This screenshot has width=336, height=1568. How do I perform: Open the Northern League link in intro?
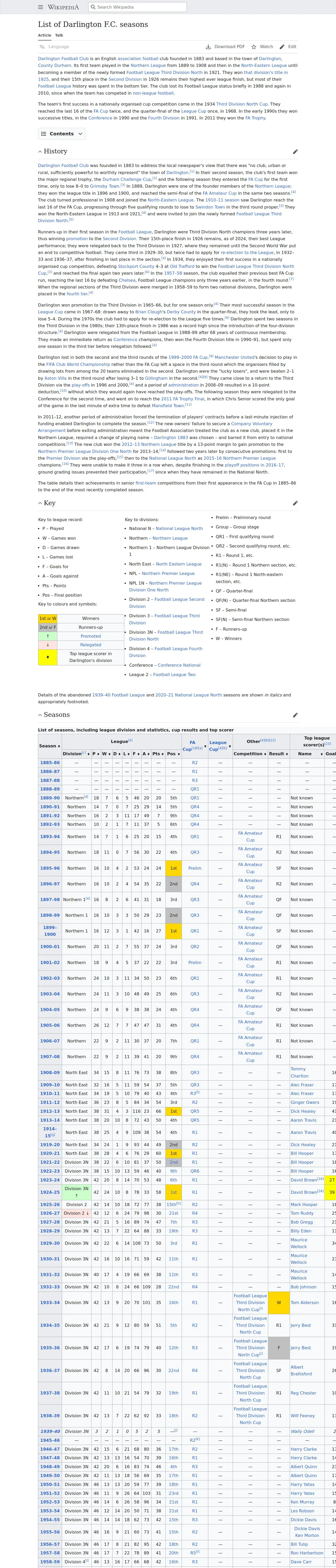tap(148, 66)
